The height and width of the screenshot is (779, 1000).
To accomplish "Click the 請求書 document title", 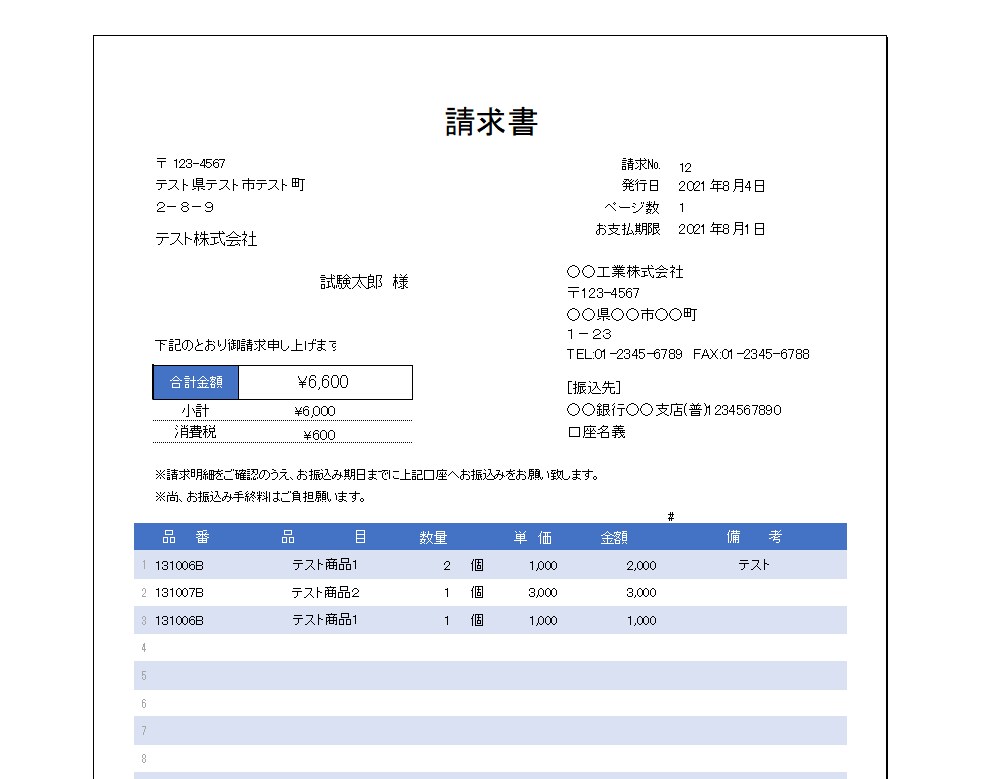I will pos(491,122).
